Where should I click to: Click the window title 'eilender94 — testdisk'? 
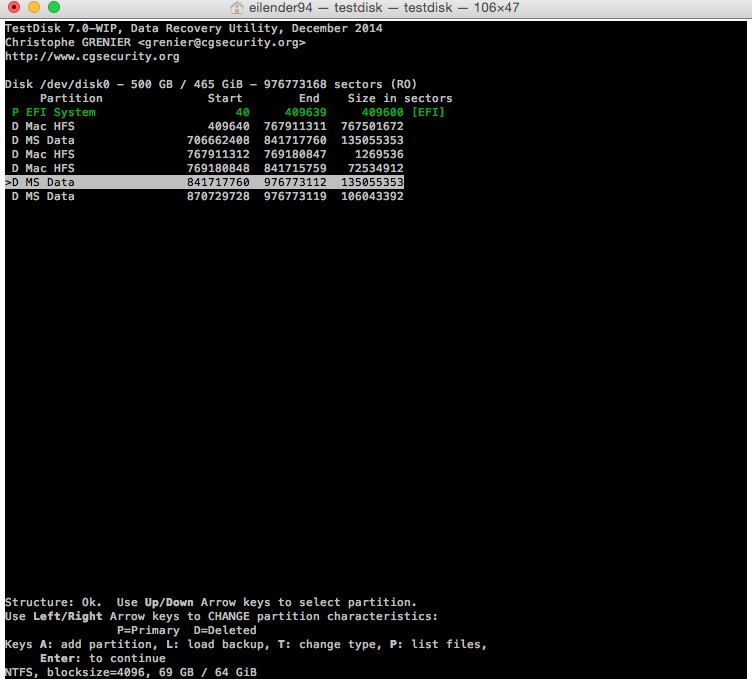coord(316,8)
